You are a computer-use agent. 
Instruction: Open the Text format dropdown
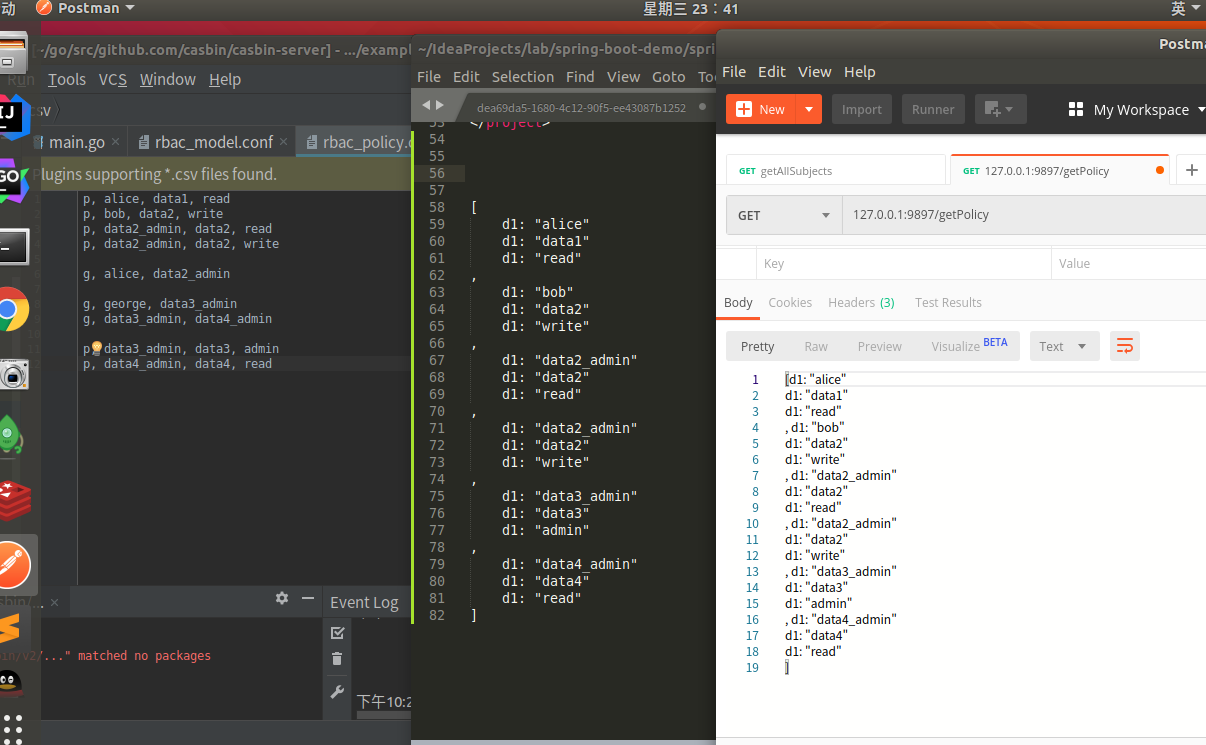[1064, 346]
